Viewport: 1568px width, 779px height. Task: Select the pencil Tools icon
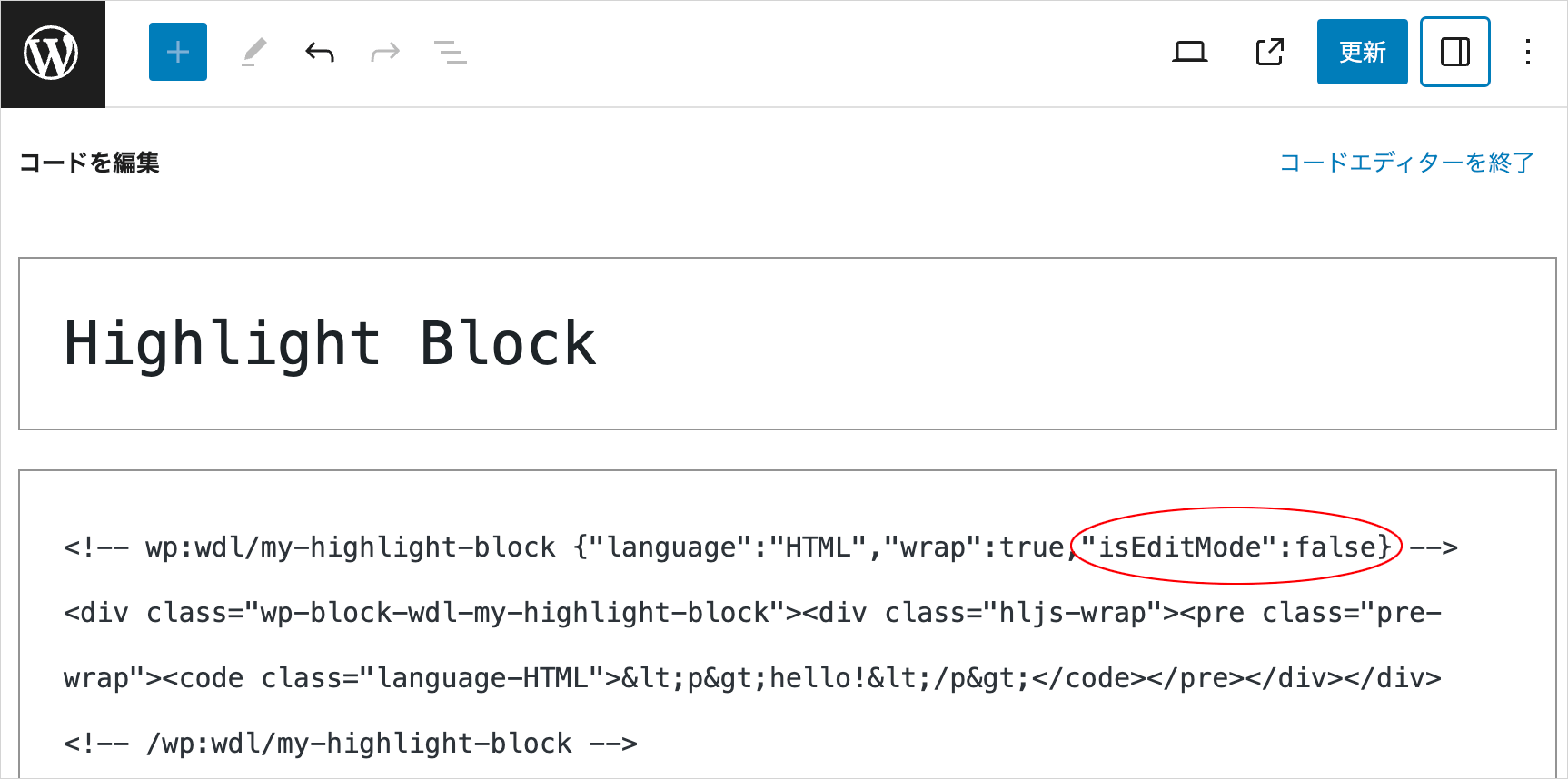[254, 52]
